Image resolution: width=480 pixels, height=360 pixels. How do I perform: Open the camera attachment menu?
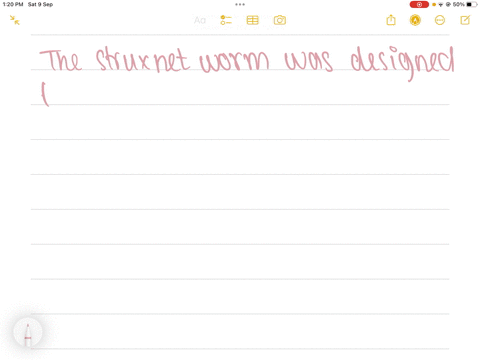280,20
